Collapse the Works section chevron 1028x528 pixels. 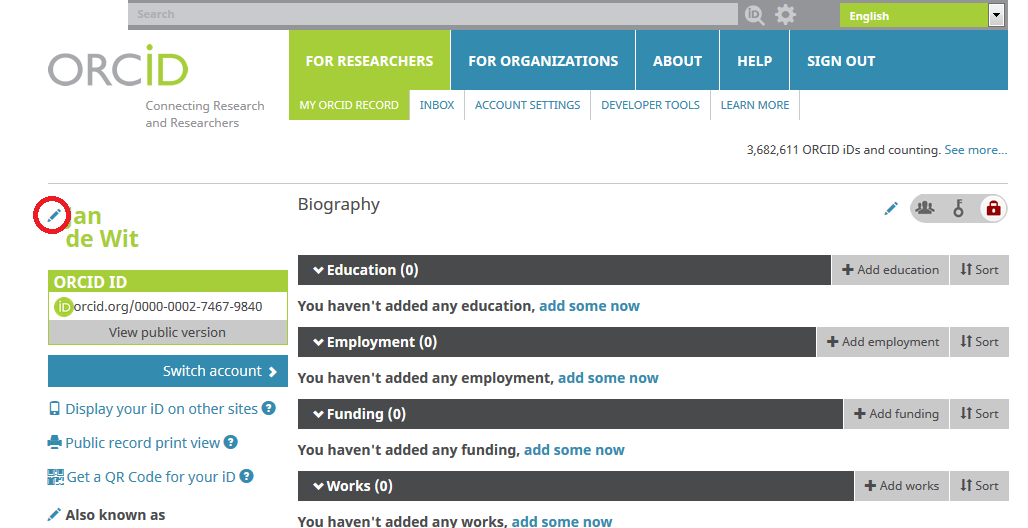click(x=319, y=487)
